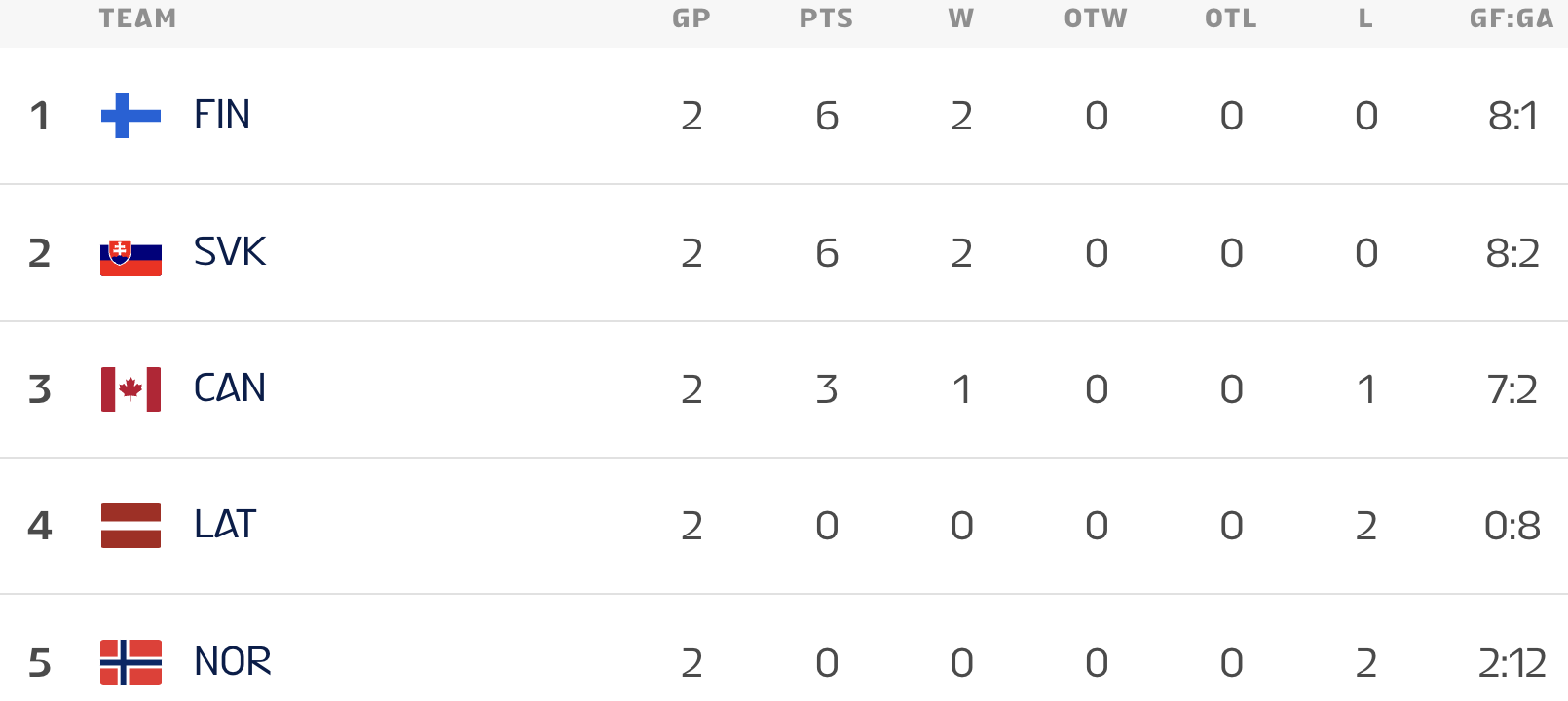Click the Finland flag icon

pyautogui.click(x=131, y=116)
